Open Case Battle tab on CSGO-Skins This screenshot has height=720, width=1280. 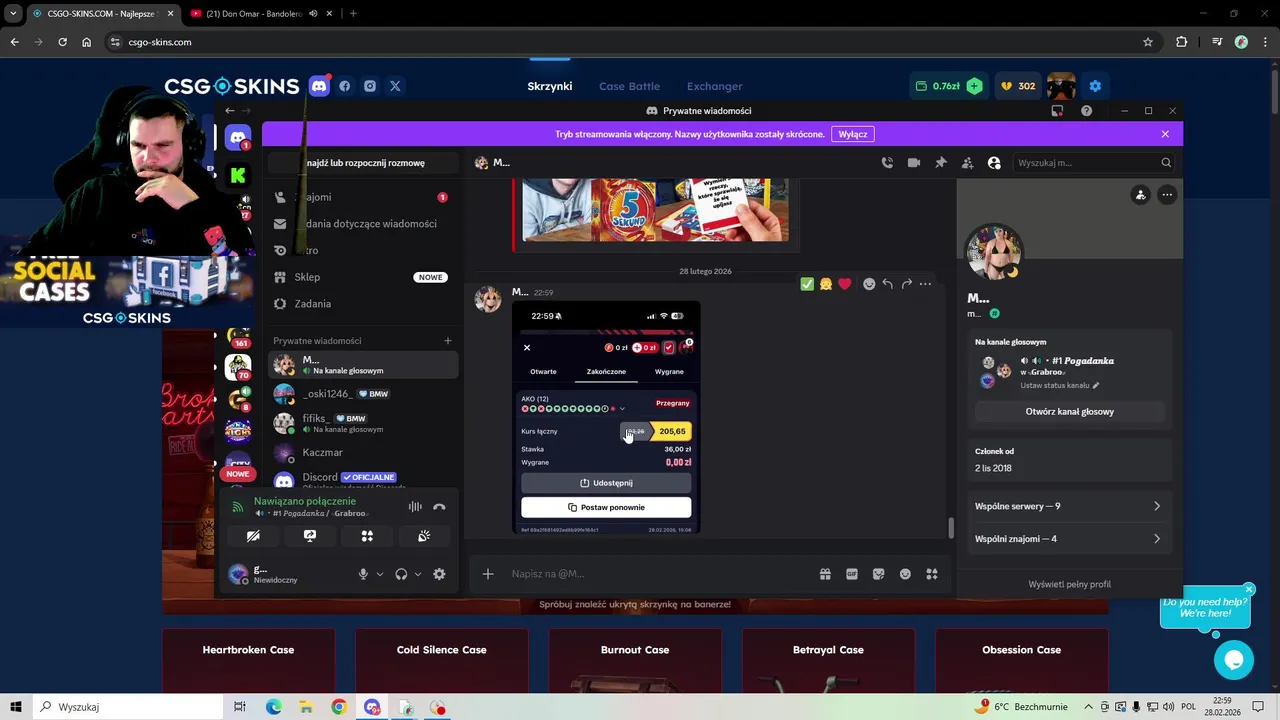pyautogui.click(x=629, y=86)
